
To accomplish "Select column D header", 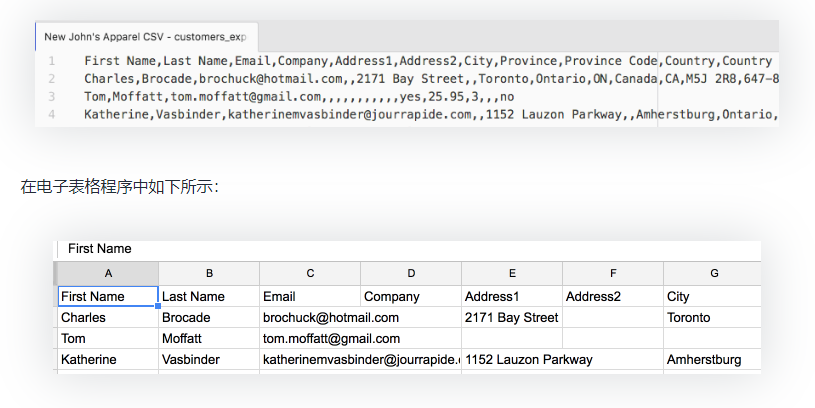I will tap(411, 273).
